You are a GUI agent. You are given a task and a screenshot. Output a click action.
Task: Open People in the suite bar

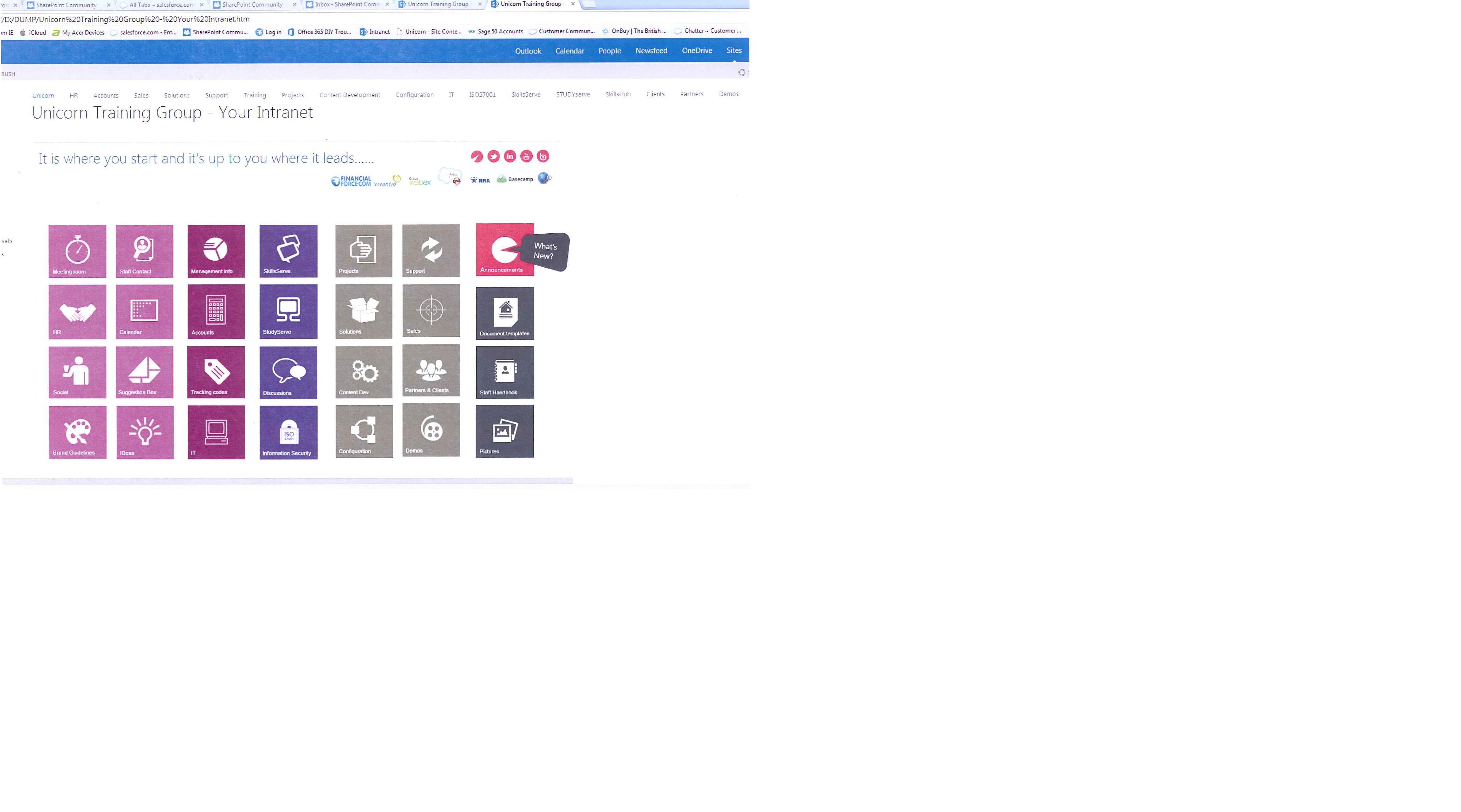(x=610, y=51)
